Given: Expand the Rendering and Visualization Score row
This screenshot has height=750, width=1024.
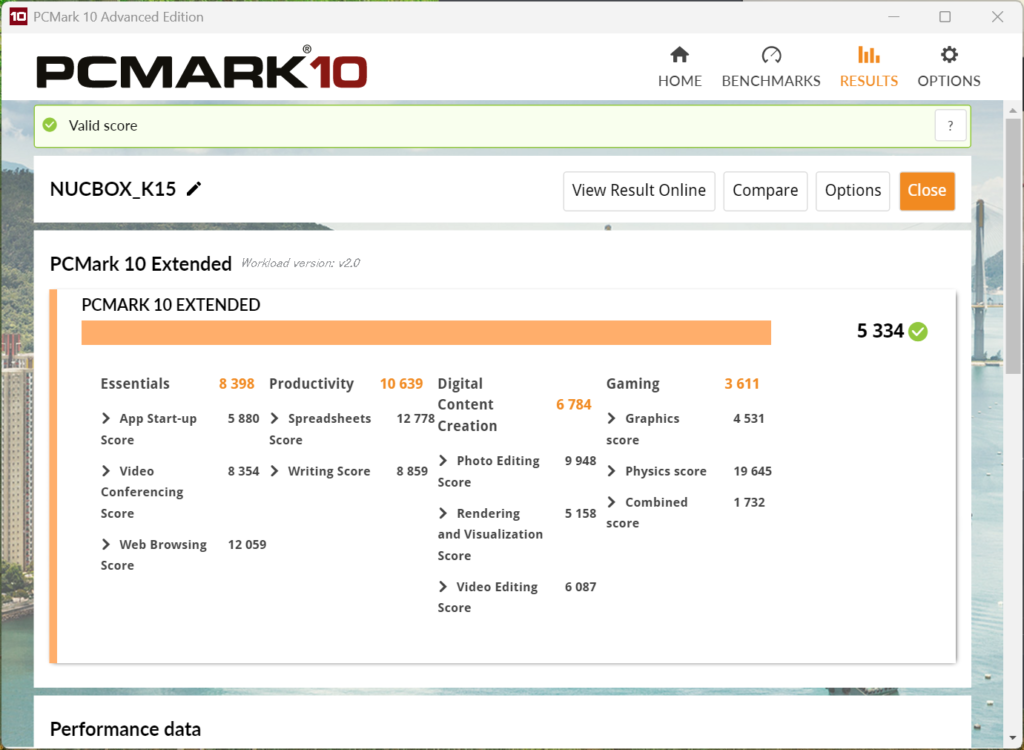Looking at the screenshot, I should click(x=443, y=513).
